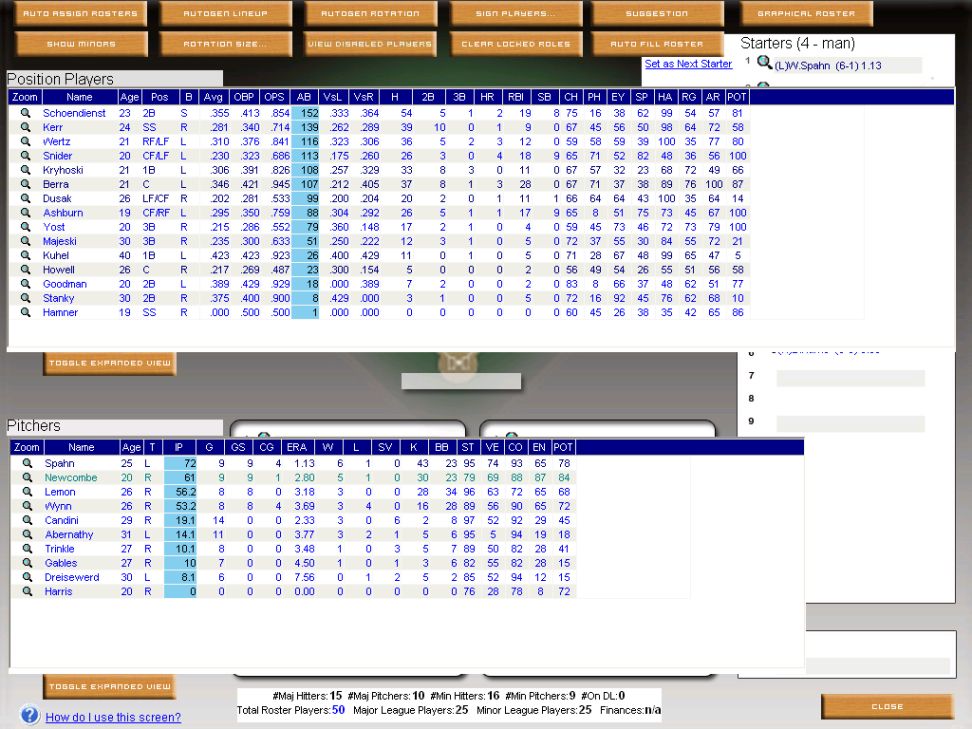Sort hitters by AB column header
Screen dimensions: 972x729
[304, 97]
